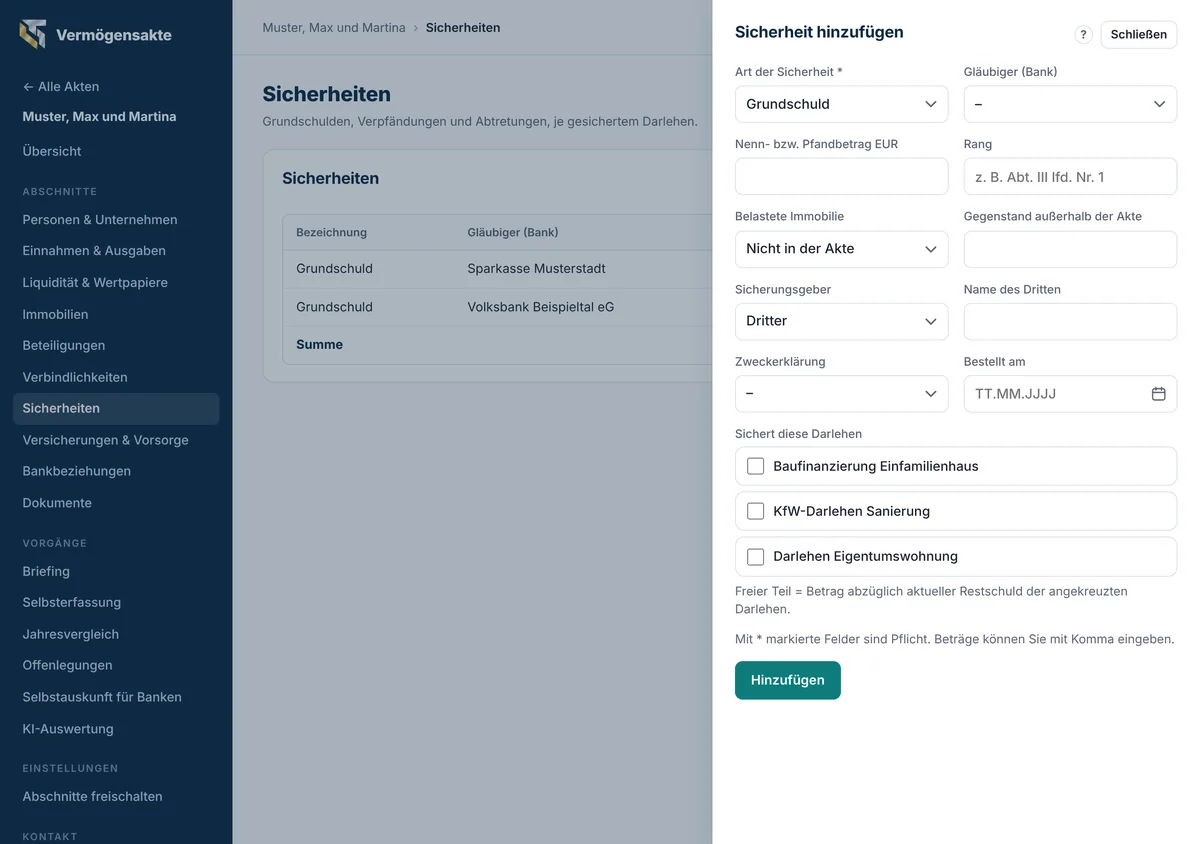Go to Übersicht in sidebar

(x=52, y=151)
